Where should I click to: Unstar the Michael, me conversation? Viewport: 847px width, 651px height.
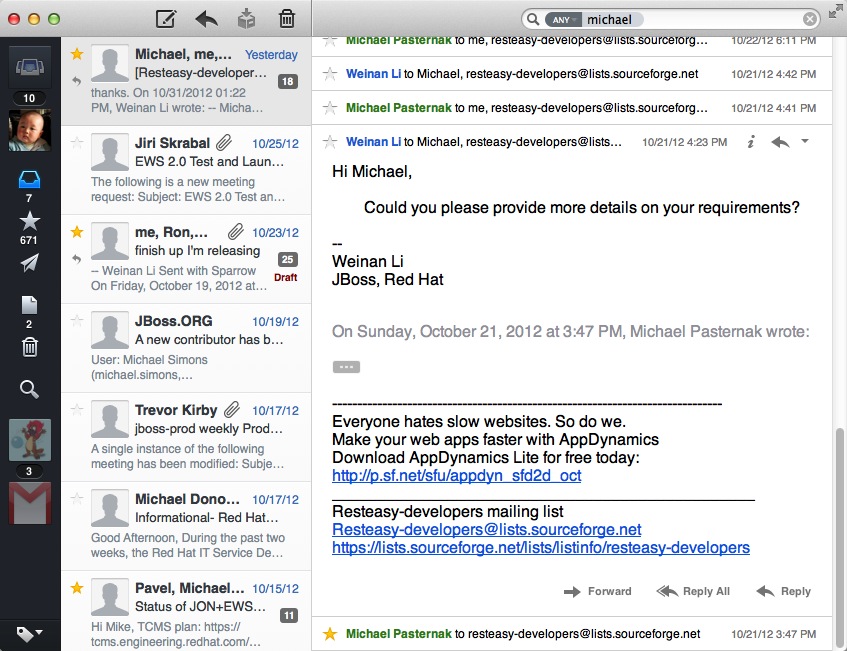click(77, 53)
